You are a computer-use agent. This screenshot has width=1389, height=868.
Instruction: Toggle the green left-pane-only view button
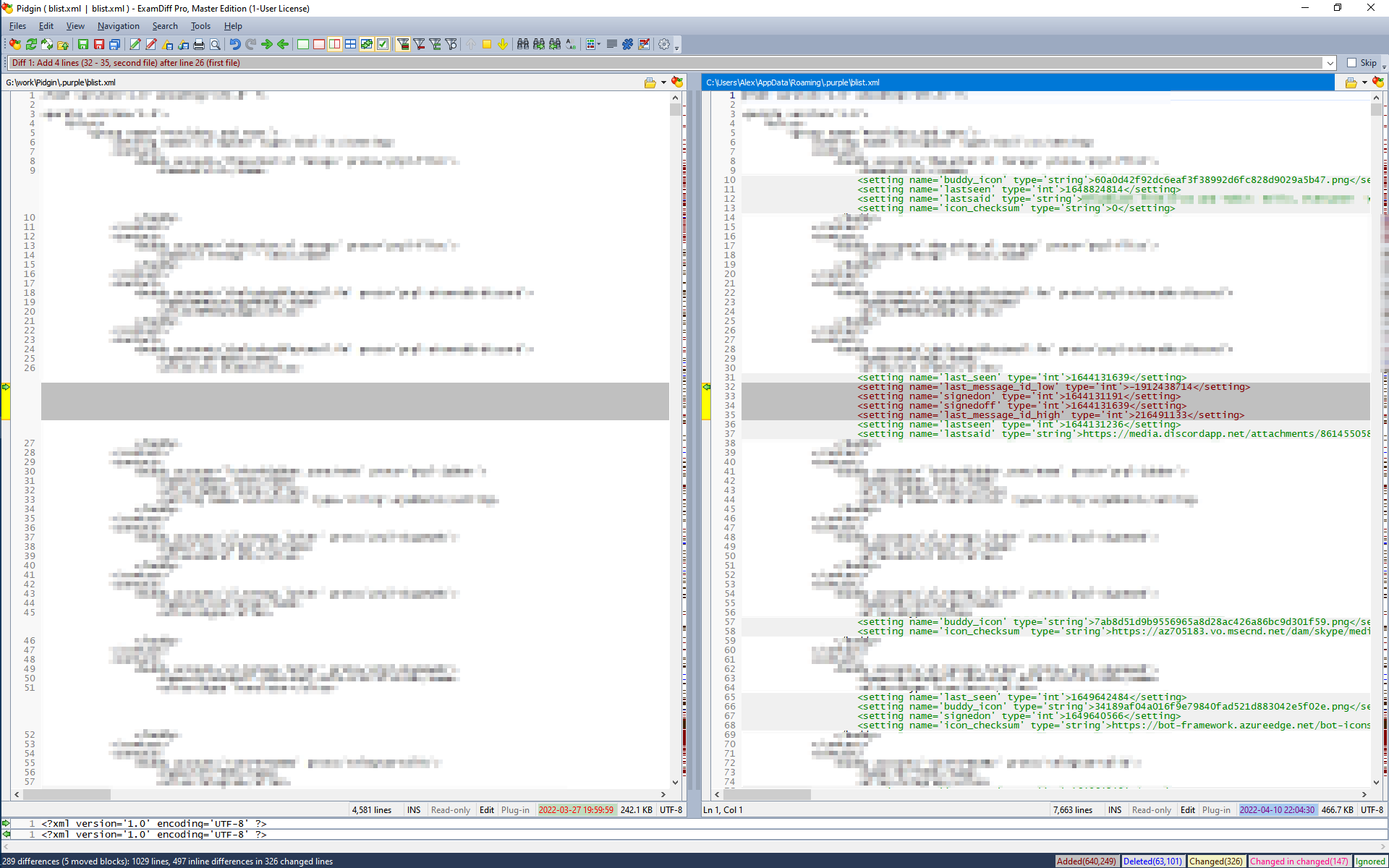click(303, 44)
